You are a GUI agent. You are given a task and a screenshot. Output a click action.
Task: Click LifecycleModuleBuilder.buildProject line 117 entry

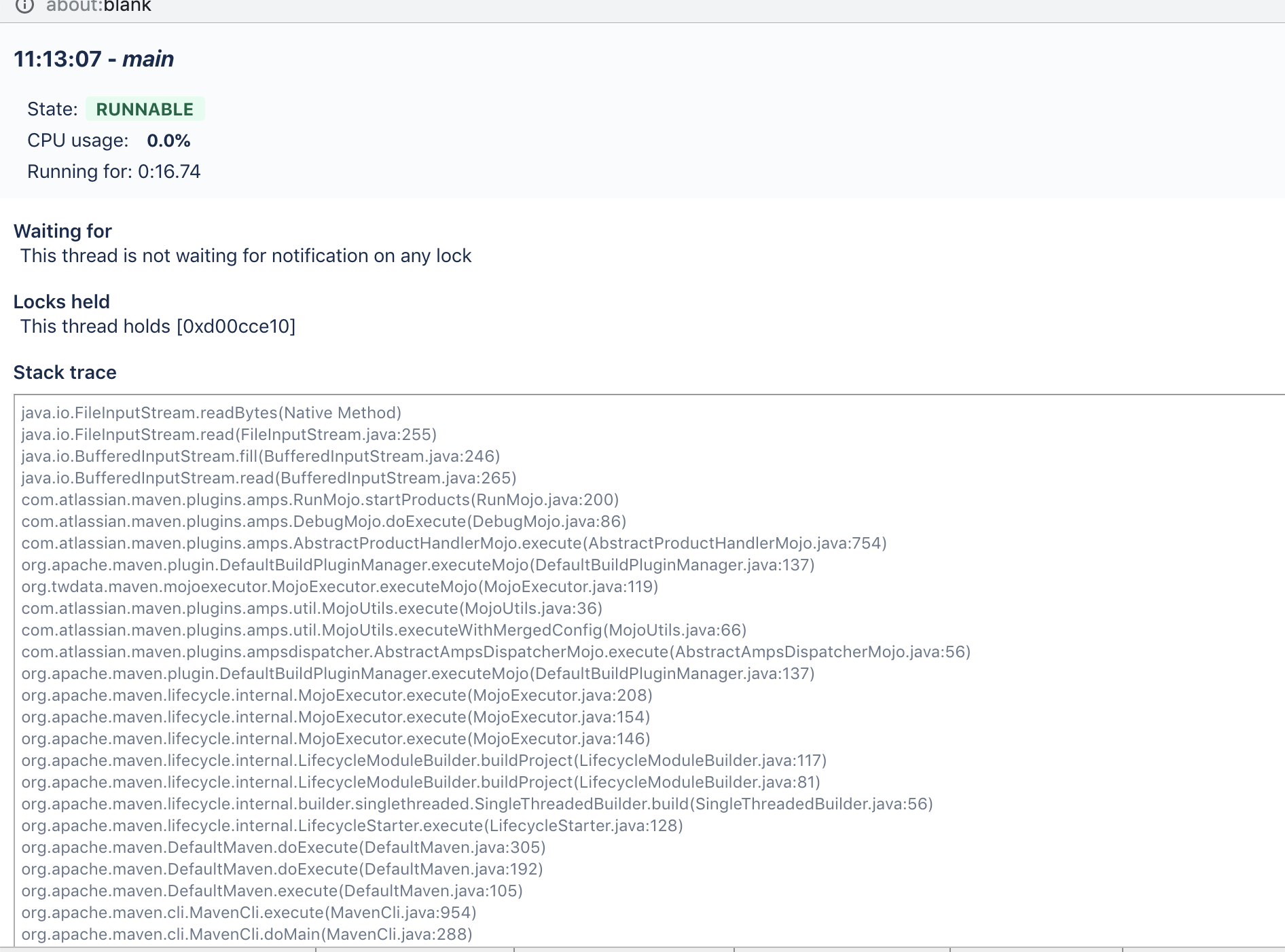[424, 761]
